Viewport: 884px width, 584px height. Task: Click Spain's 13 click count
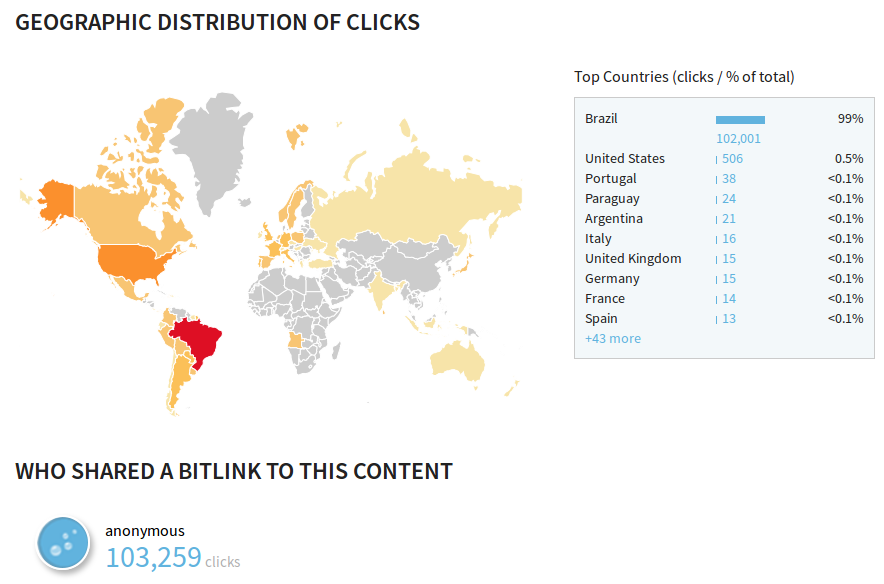[x=729, y=319]
